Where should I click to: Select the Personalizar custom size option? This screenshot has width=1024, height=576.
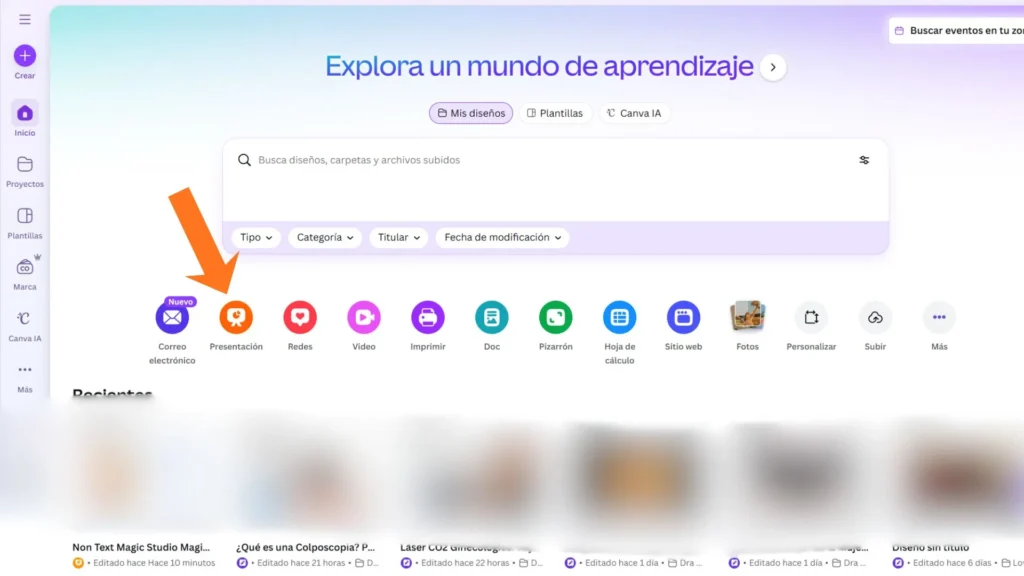(811, 316)
